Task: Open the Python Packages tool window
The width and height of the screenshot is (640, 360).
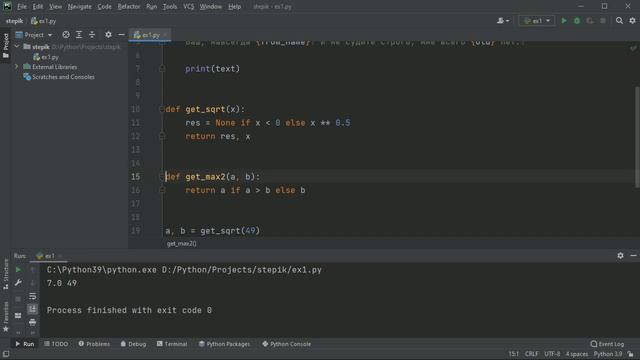Action: click(224, 344)
